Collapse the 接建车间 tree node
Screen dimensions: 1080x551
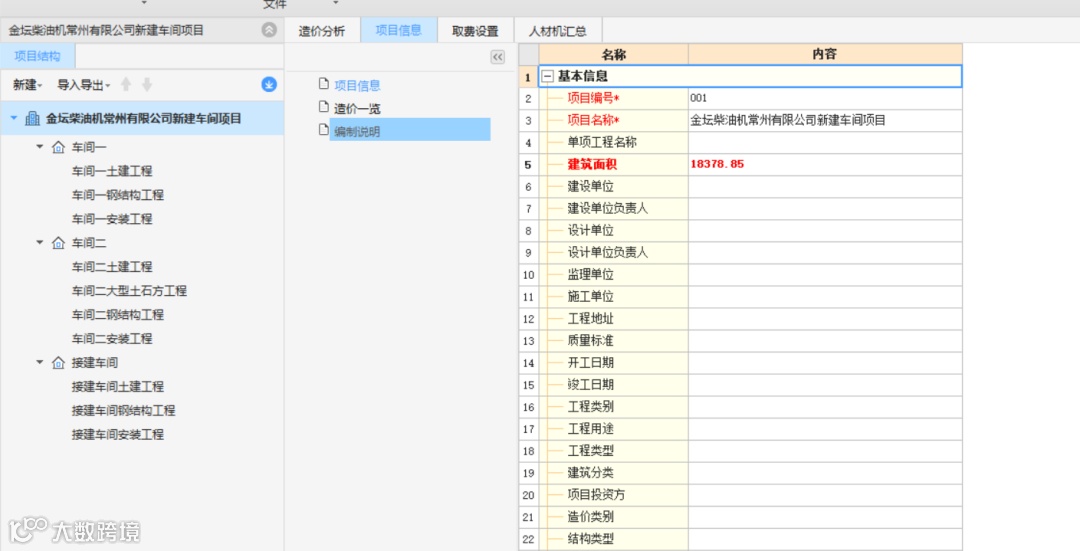(x=40, y=362)
